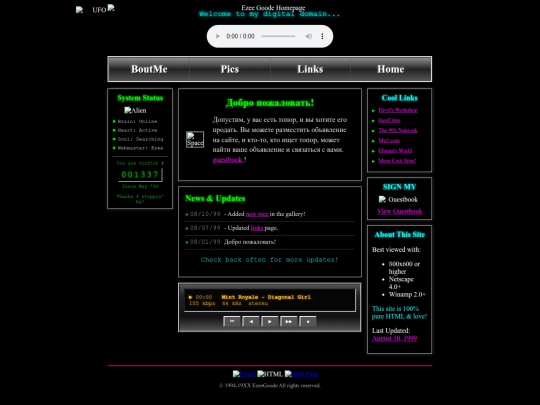Click the Alien image in System Status
Viewport: 540px width, 405px height.
[x=135, y=110]
